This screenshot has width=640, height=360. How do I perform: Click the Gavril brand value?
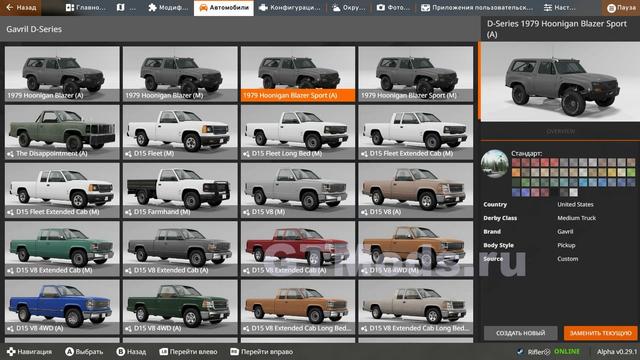pyautogui.click(x=565, y=231)
